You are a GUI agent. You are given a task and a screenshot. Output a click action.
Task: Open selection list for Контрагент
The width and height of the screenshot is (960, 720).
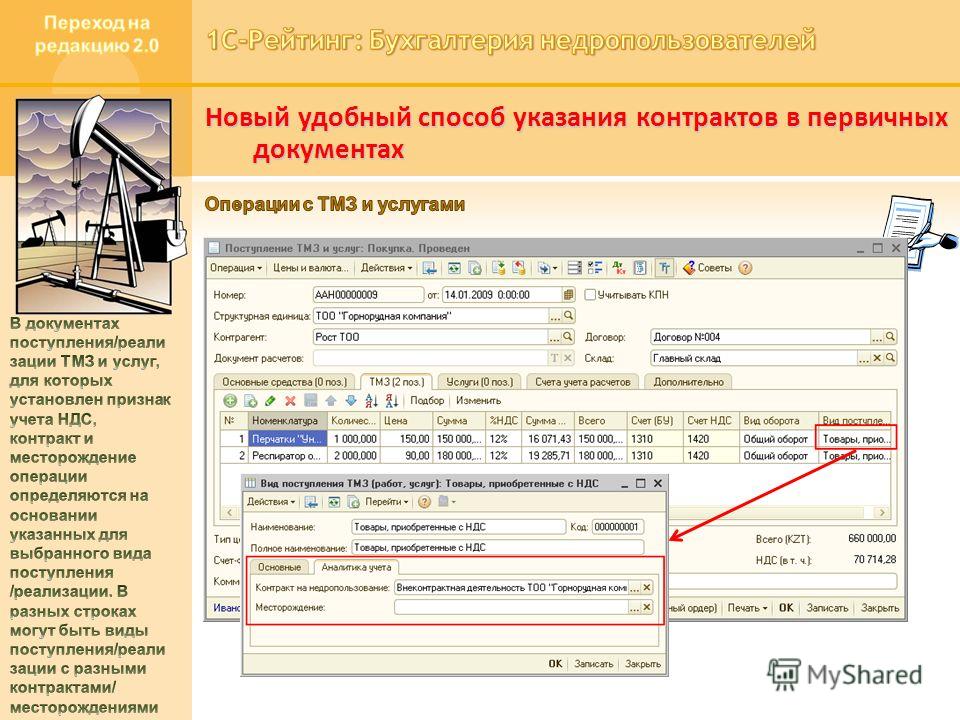tap(555, 337)
